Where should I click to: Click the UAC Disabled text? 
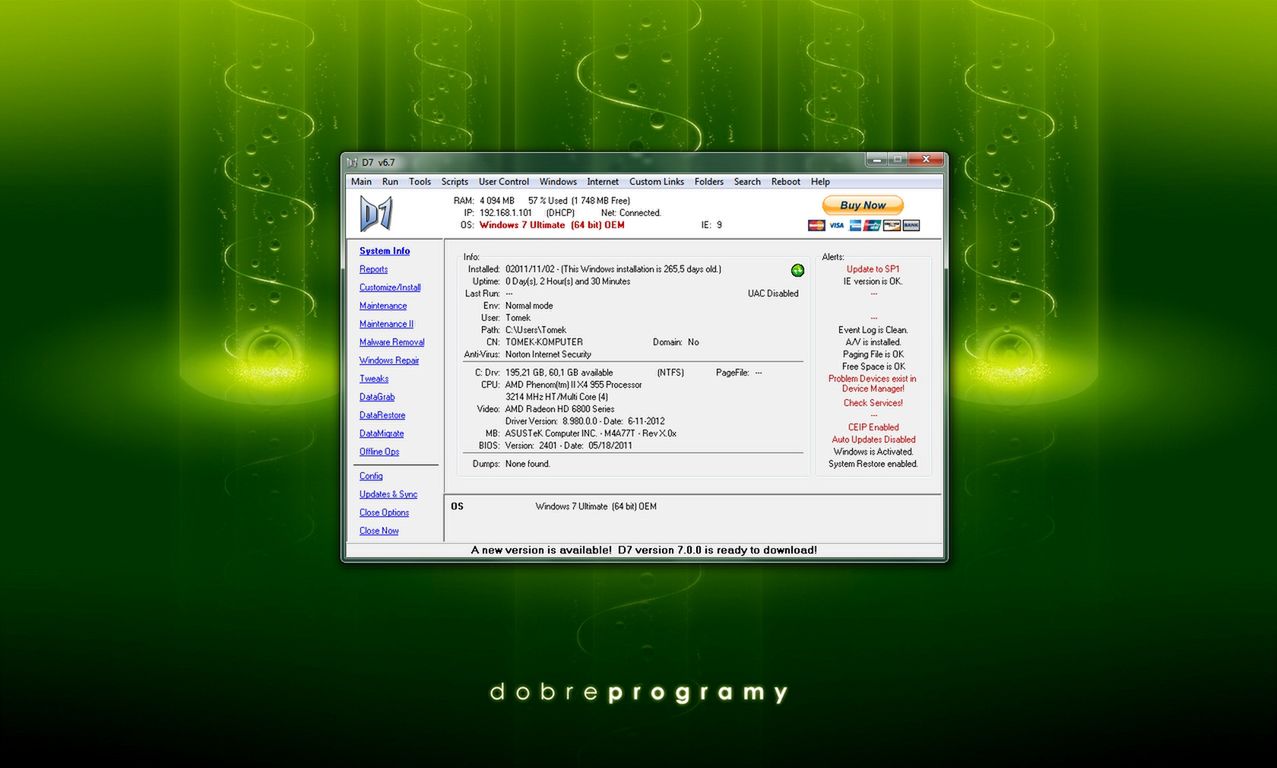tap(773, 294)
